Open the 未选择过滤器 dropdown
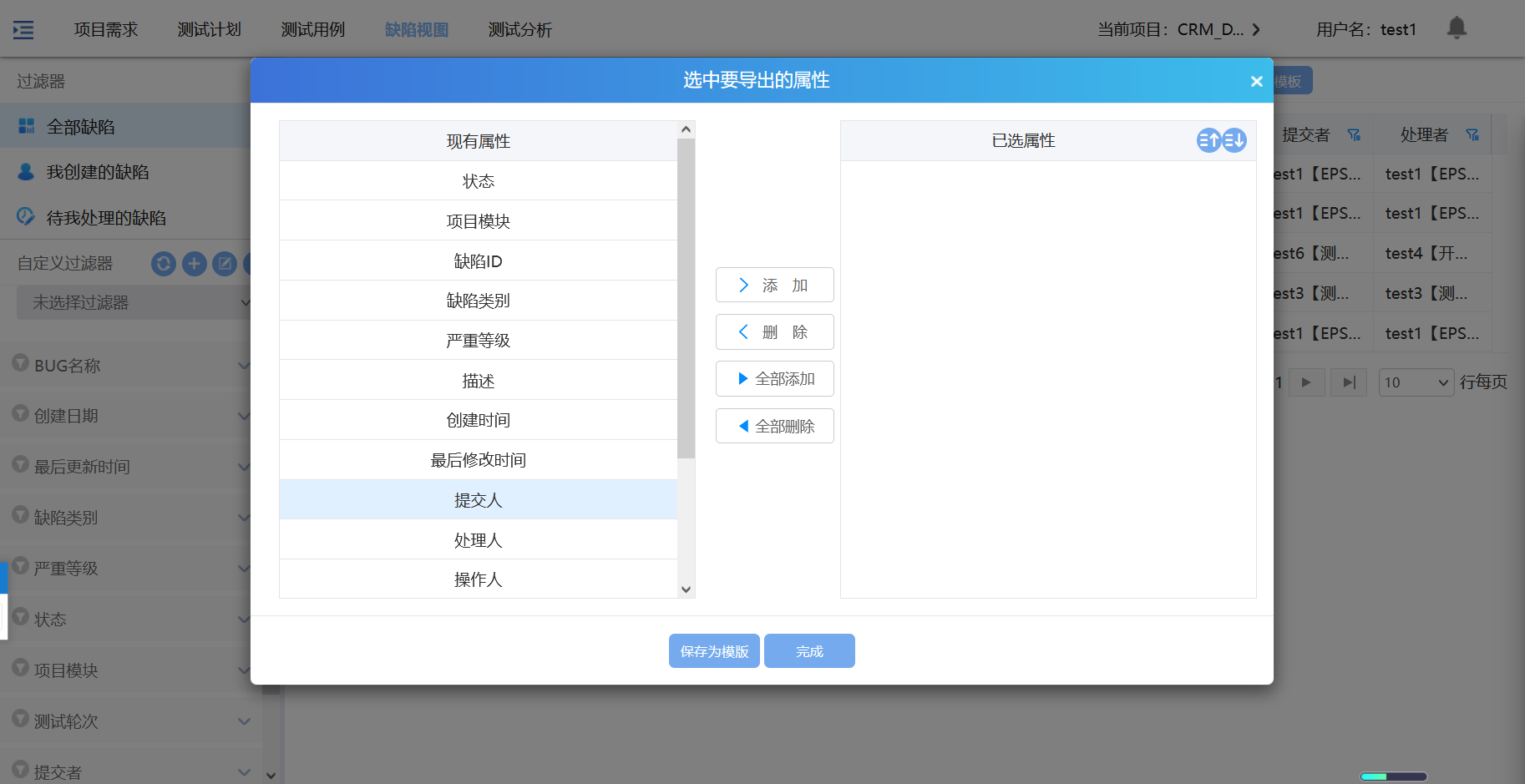The height and width of the screenshot is (784, 1525). pyautogui.click(x=134, y=302)
